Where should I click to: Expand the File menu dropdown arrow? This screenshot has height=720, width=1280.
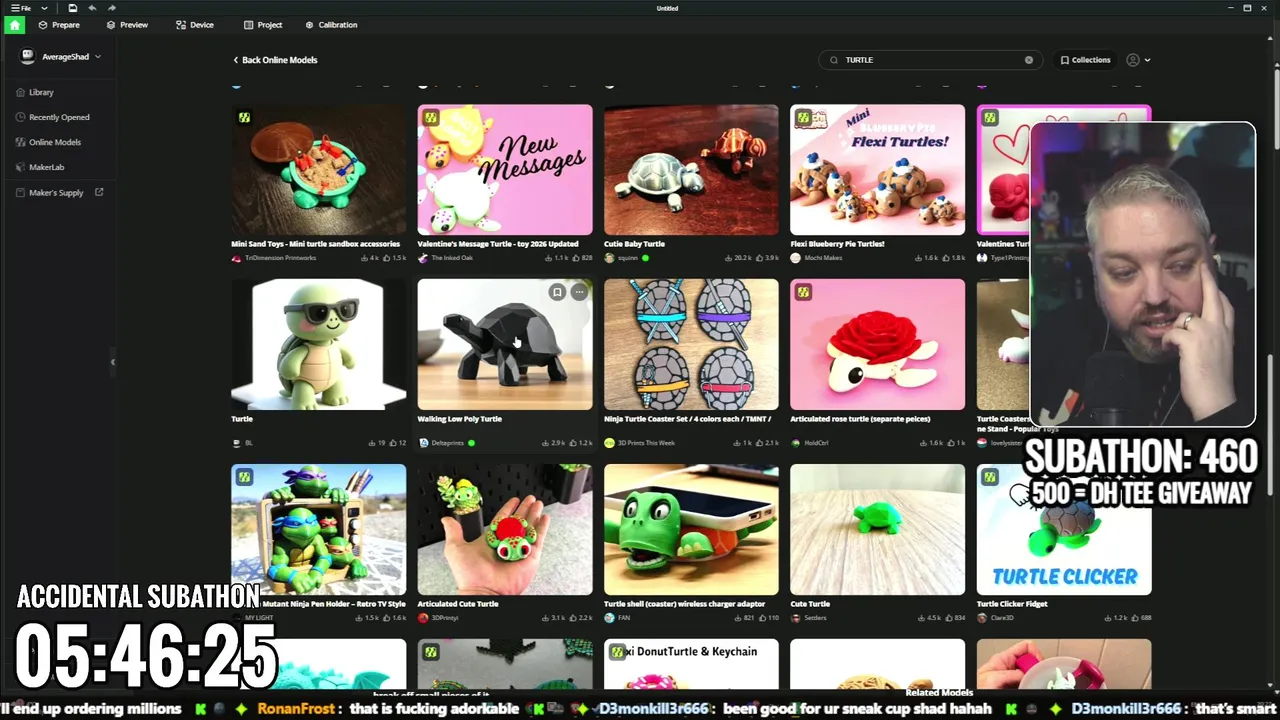[44, 8]
